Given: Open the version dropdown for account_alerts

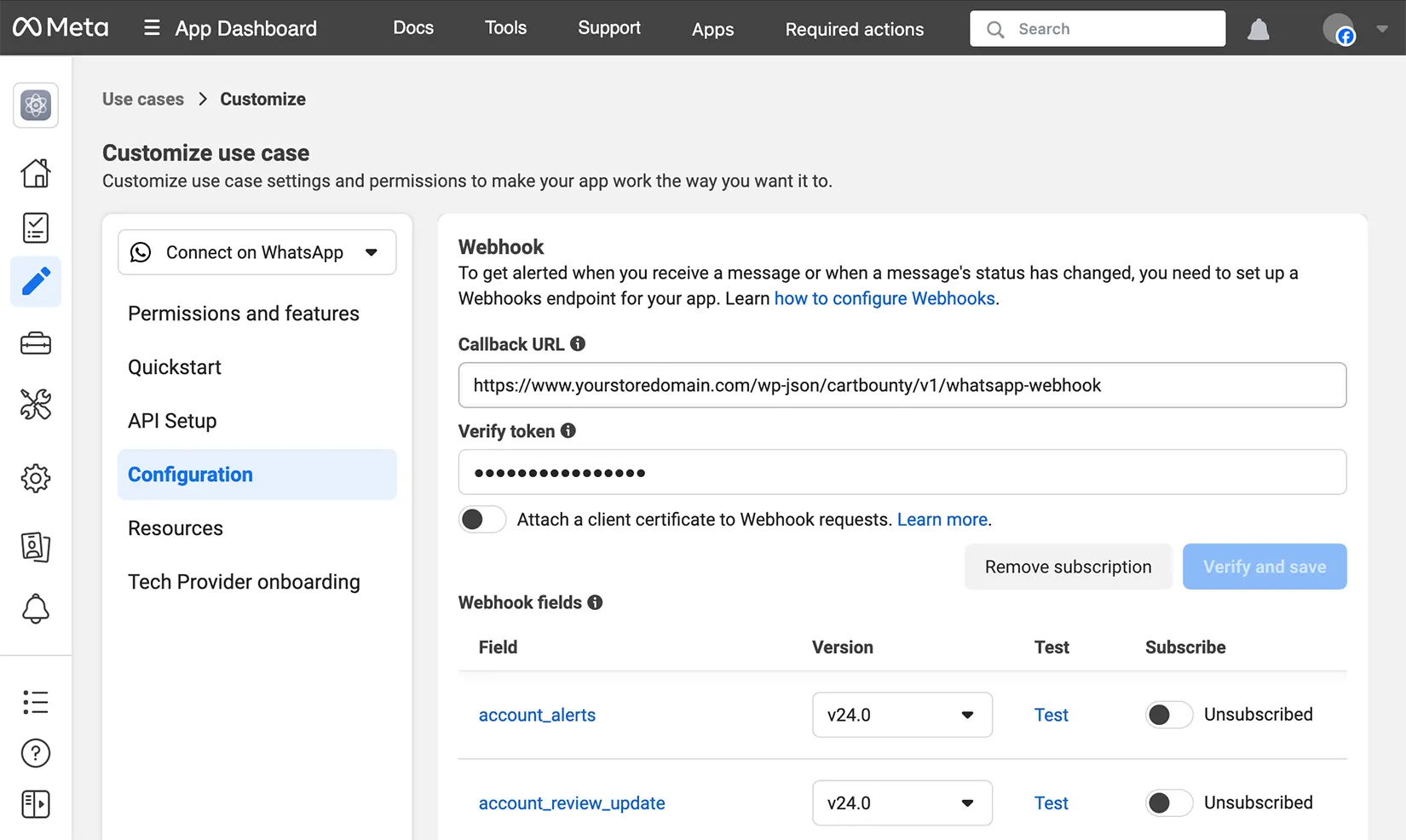Looking at the screenshot, I should pos(902,715).
